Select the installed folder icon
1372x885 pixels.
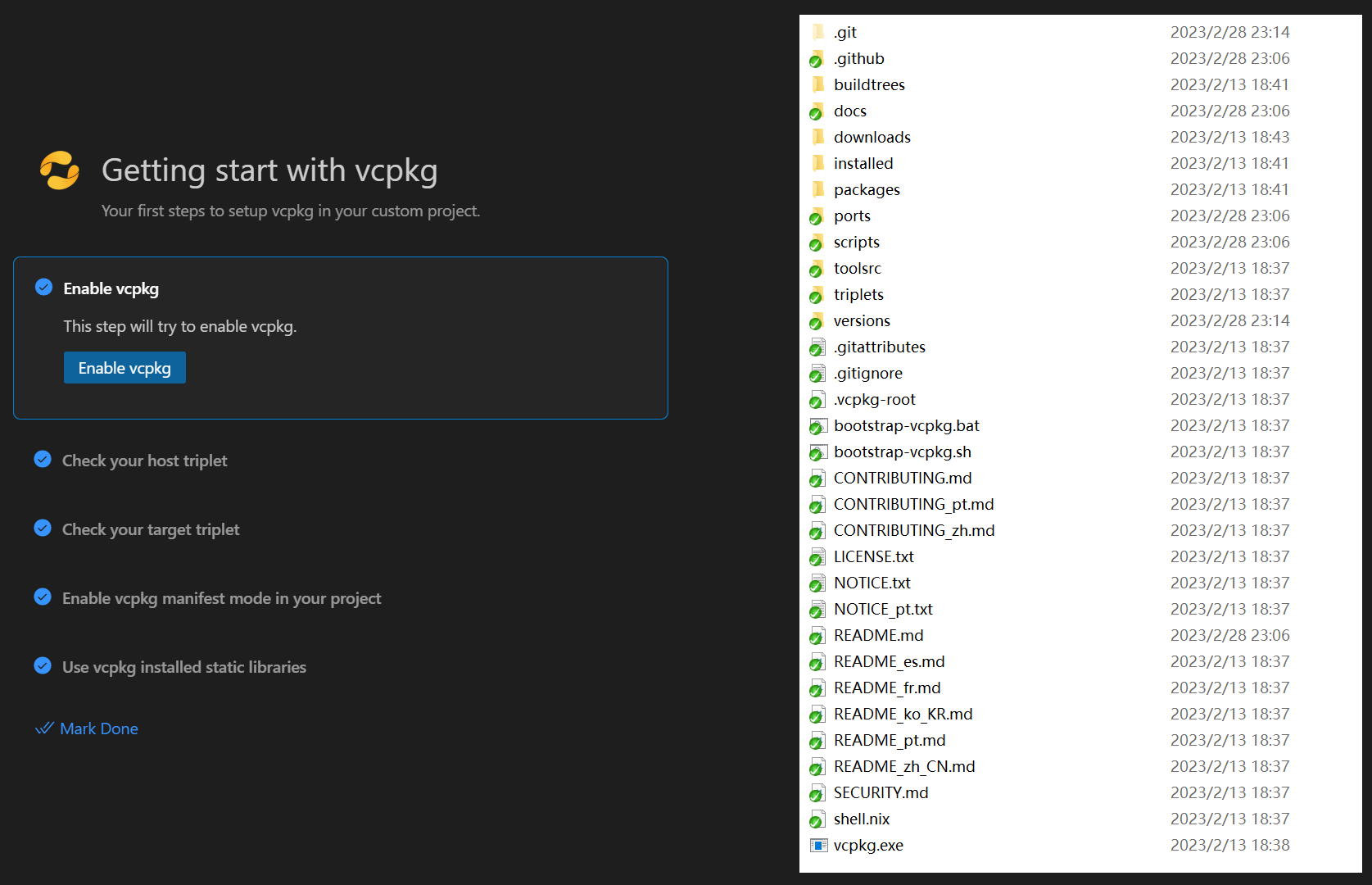(x=817, y=163)
